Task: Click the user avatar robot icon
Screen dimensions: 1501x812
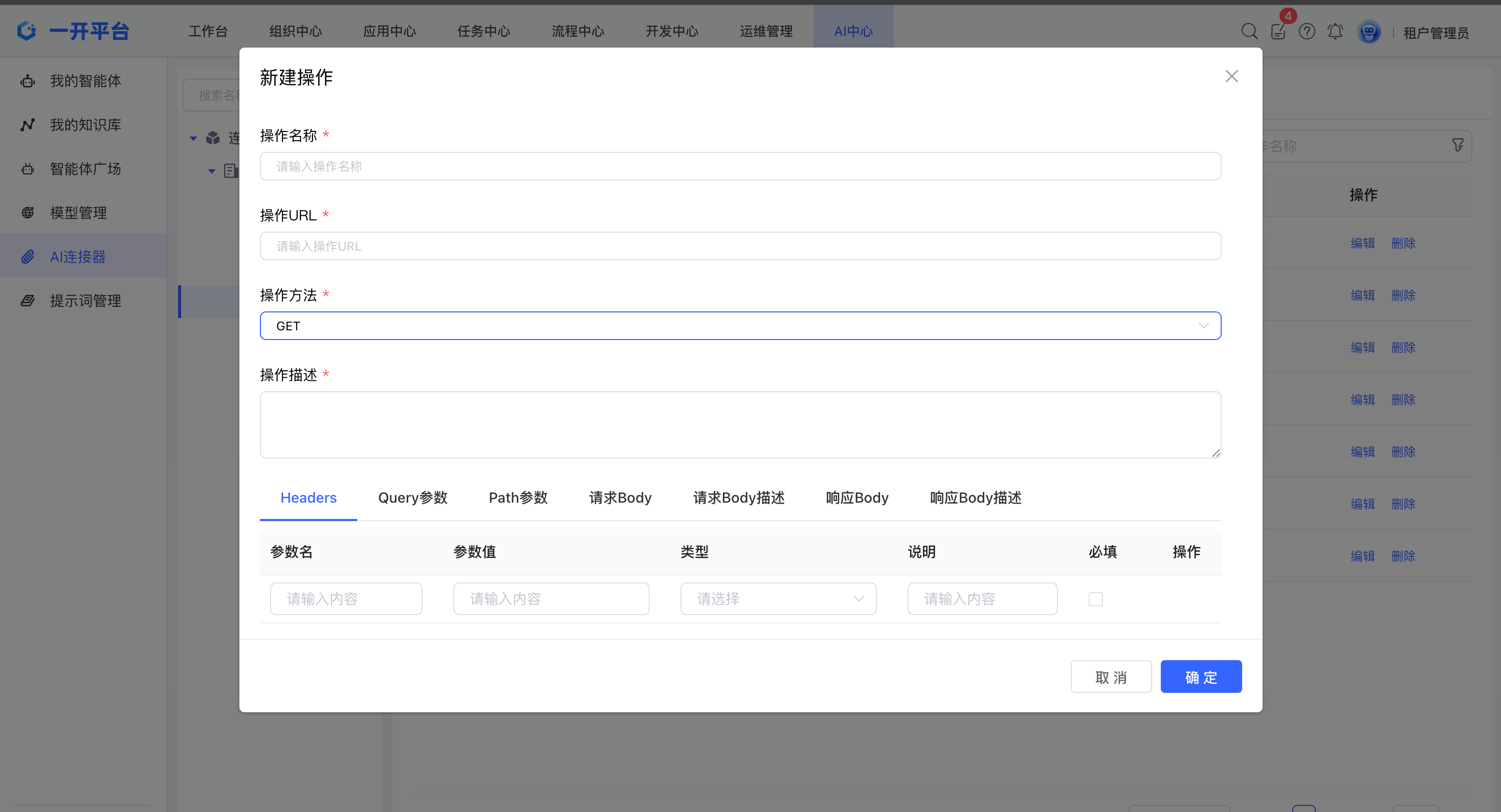Action: click(x=1368, y=32)
